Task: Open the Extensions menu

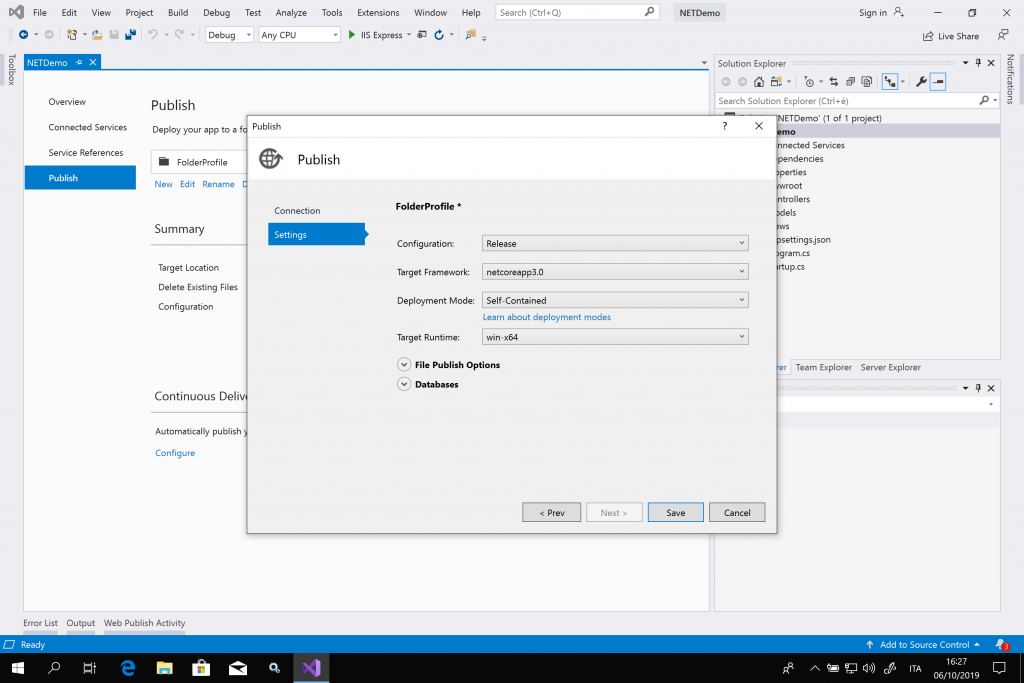Action: [x=378, y=12]
